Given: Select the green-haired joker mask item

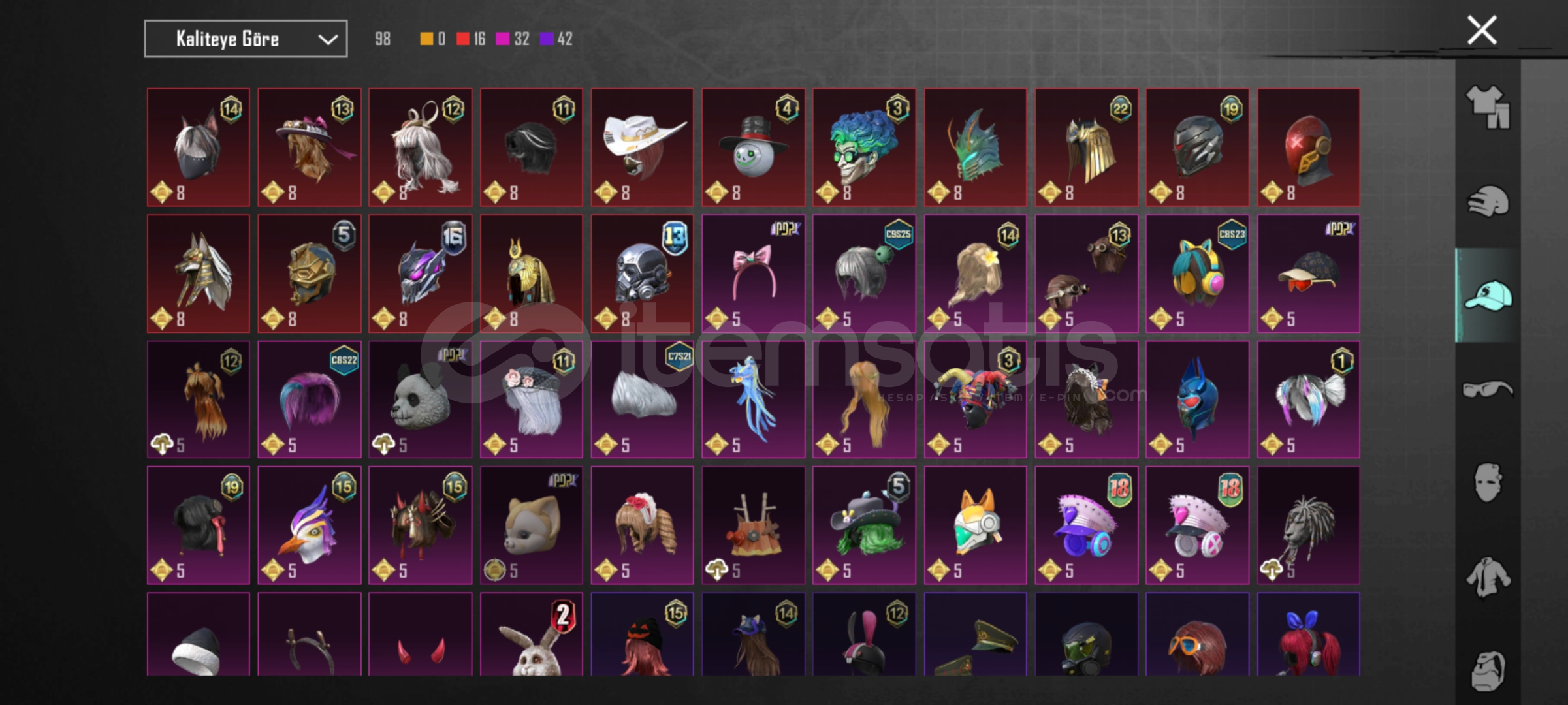Looking at the screenshot, I should pos(864,148).
